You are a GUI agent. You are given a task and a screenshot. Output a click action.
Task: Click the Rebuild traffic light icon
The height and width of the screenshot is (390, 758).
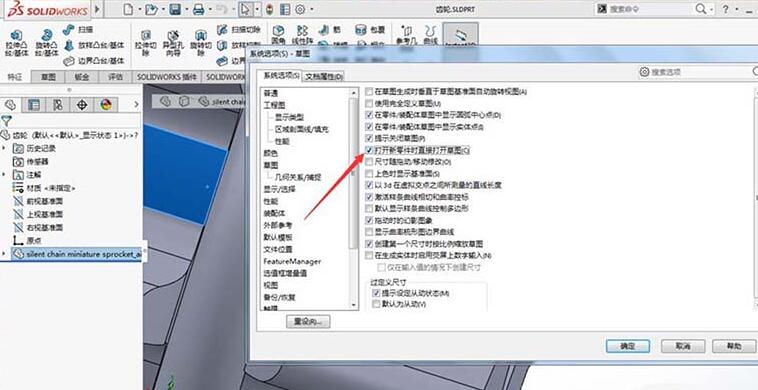(269, 9)
